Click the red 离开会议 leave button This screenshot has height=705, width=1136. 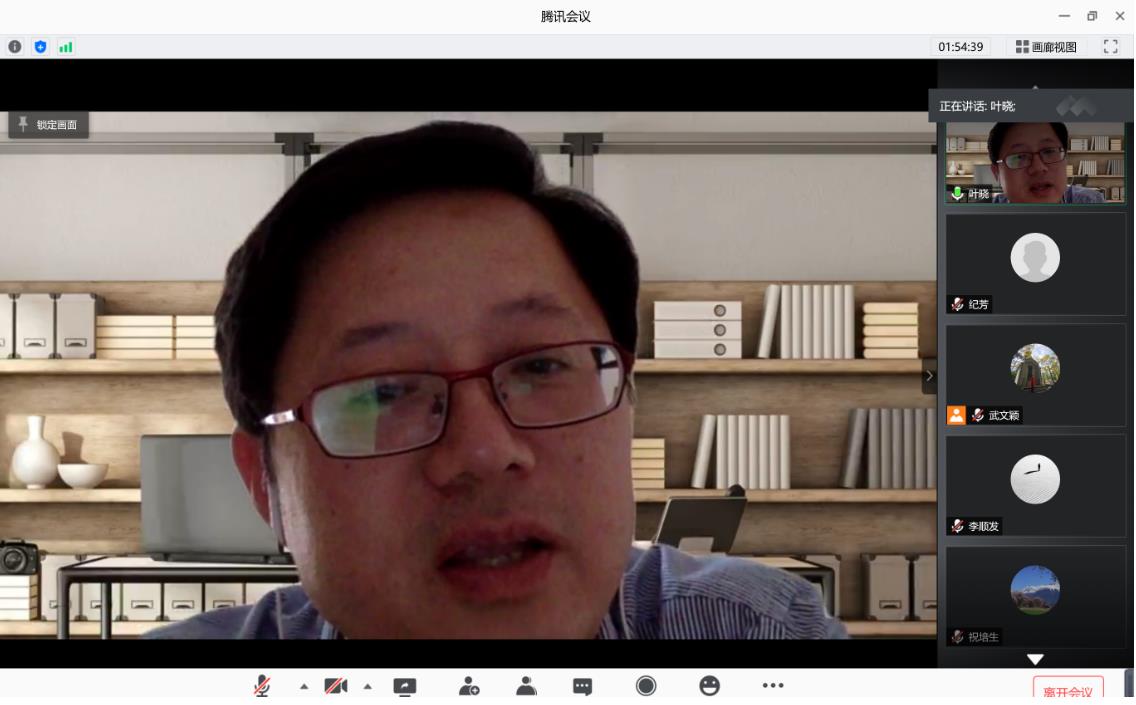click(1068, 691)
